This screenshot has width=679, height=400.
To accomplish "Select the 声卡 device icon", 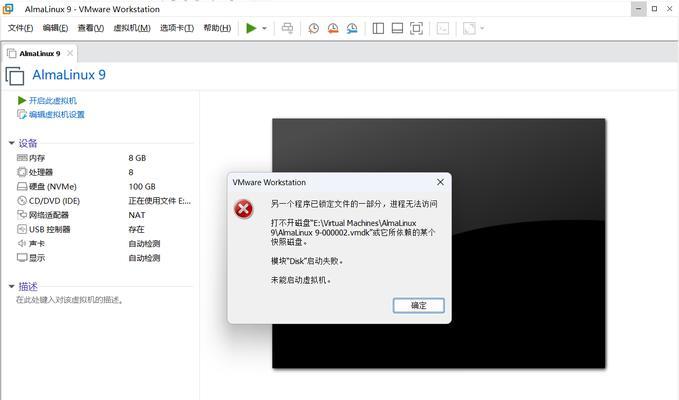I will pyautogui.click(x=22, y=243).
